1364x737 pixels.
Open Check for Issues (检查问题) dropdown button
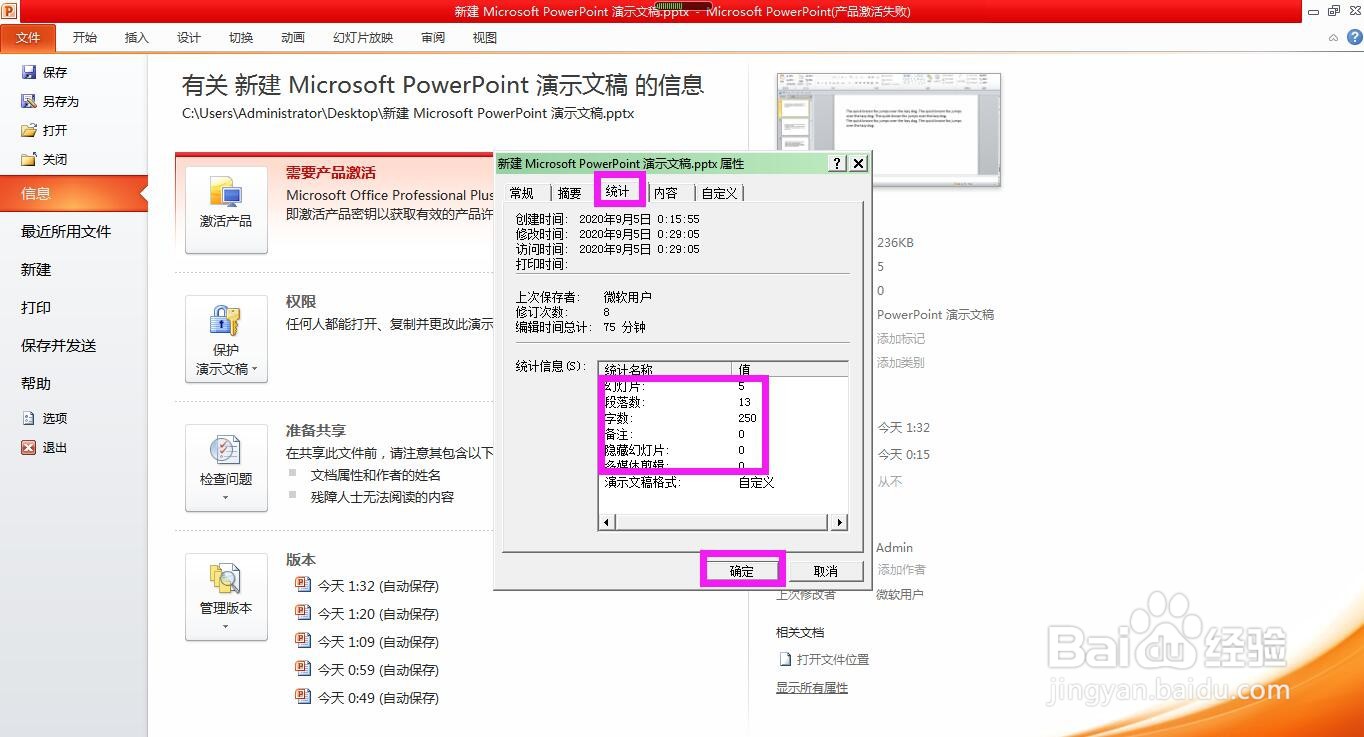coord(226,468)
